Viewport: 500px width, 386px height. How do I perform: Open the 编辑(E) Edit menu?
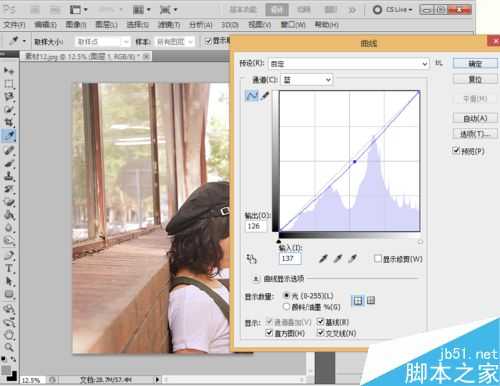point(45,25)
